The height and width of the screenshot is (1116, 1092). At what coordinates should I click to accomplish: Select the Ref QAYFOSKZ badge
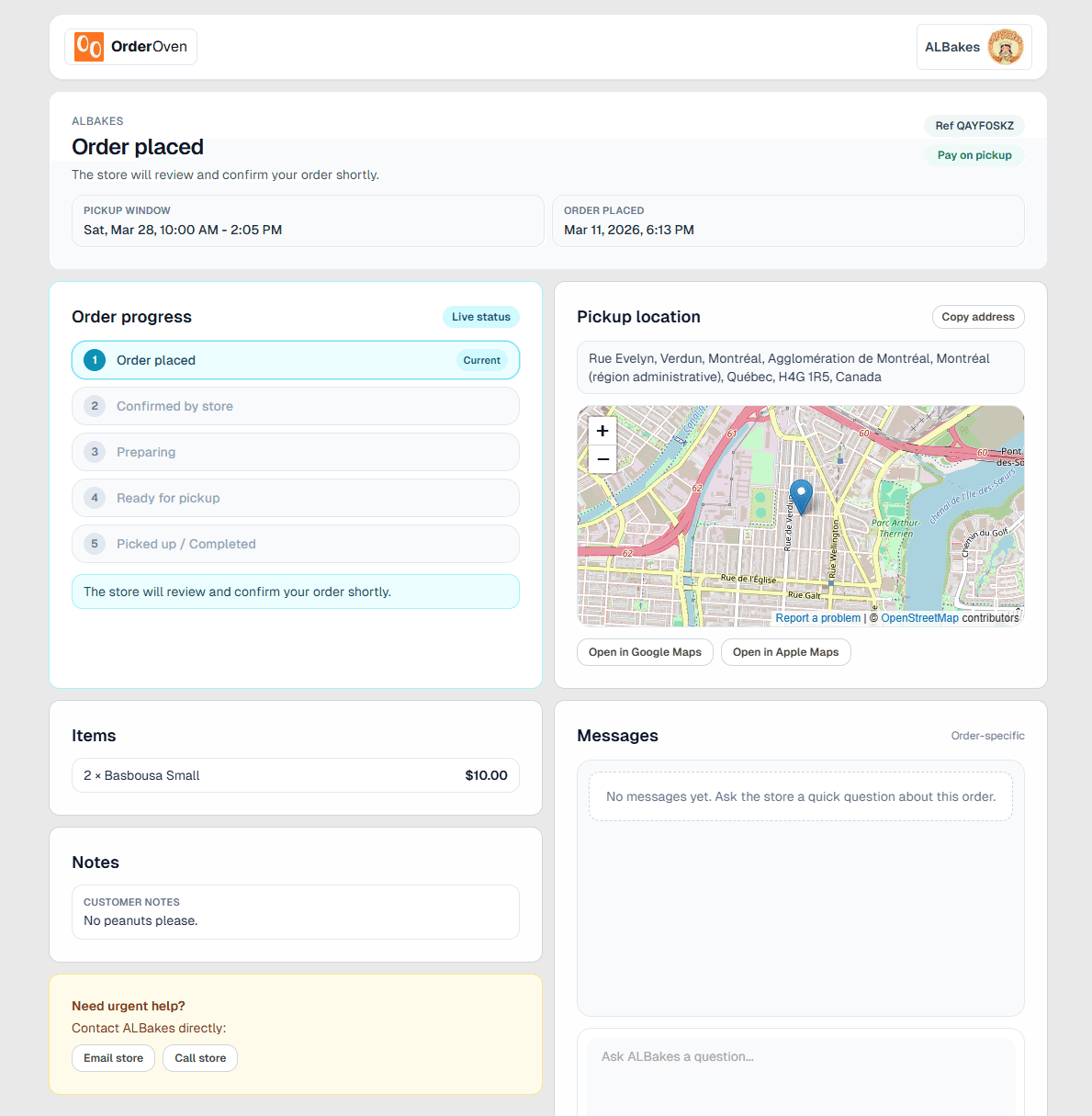coord(974,126)
